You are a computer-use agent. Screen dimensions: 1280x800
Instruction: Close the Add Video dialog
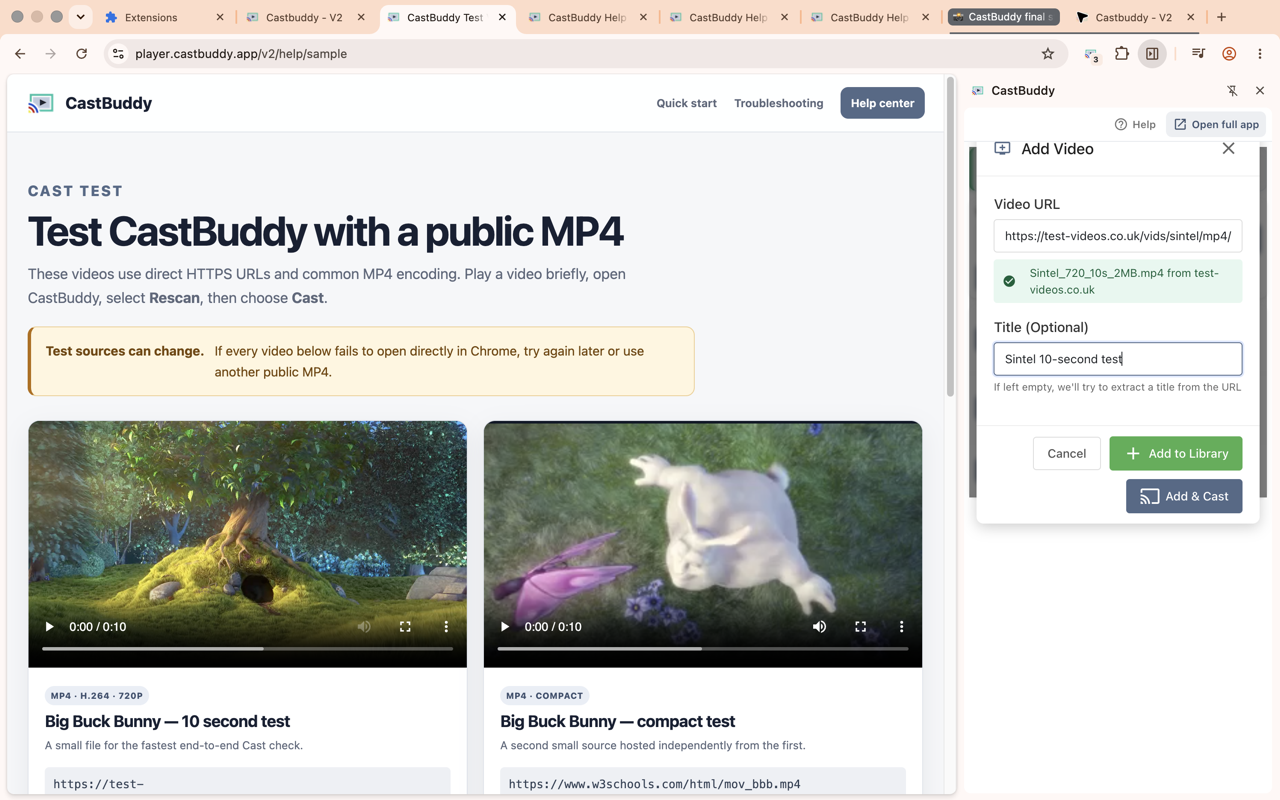point(1228,149)
